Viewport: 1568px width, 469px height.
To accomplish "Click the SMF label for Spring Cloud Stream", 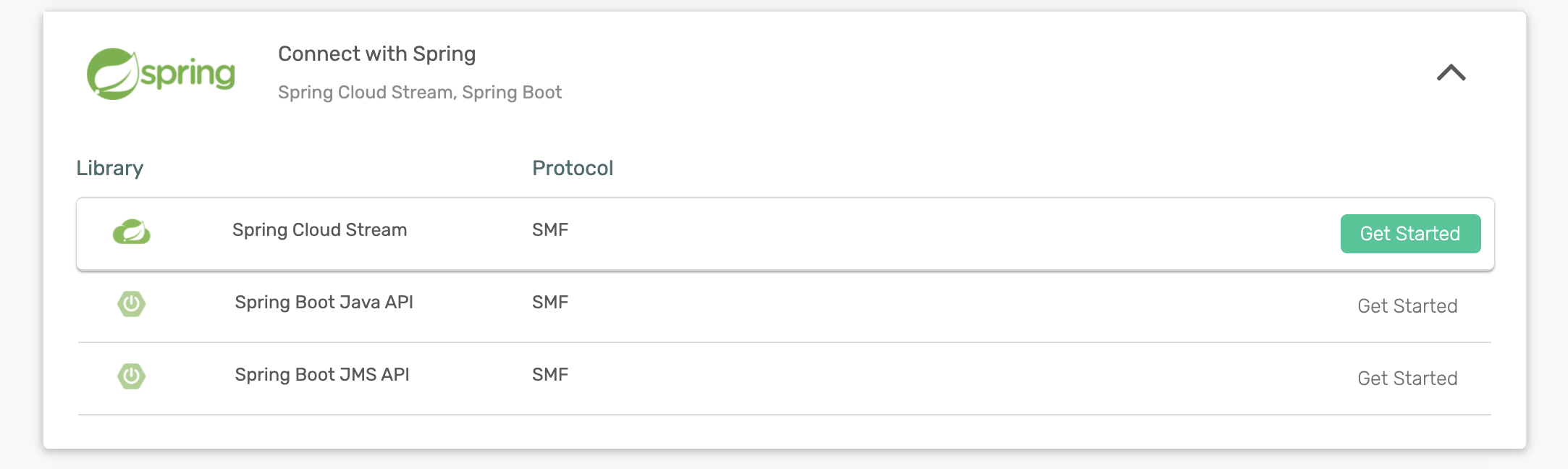I will 549,230.
